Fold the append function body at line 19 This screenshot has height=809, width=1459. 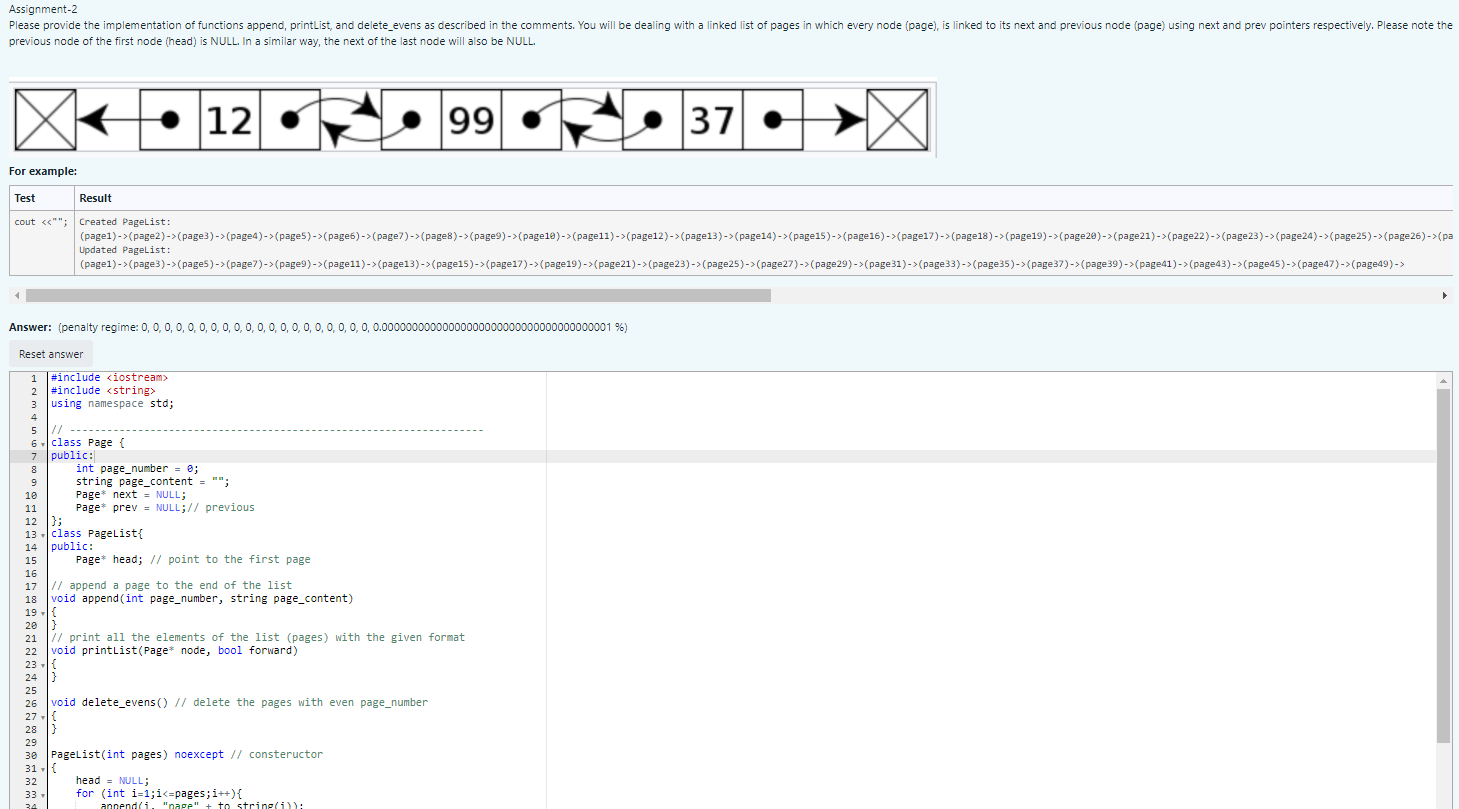42,613
